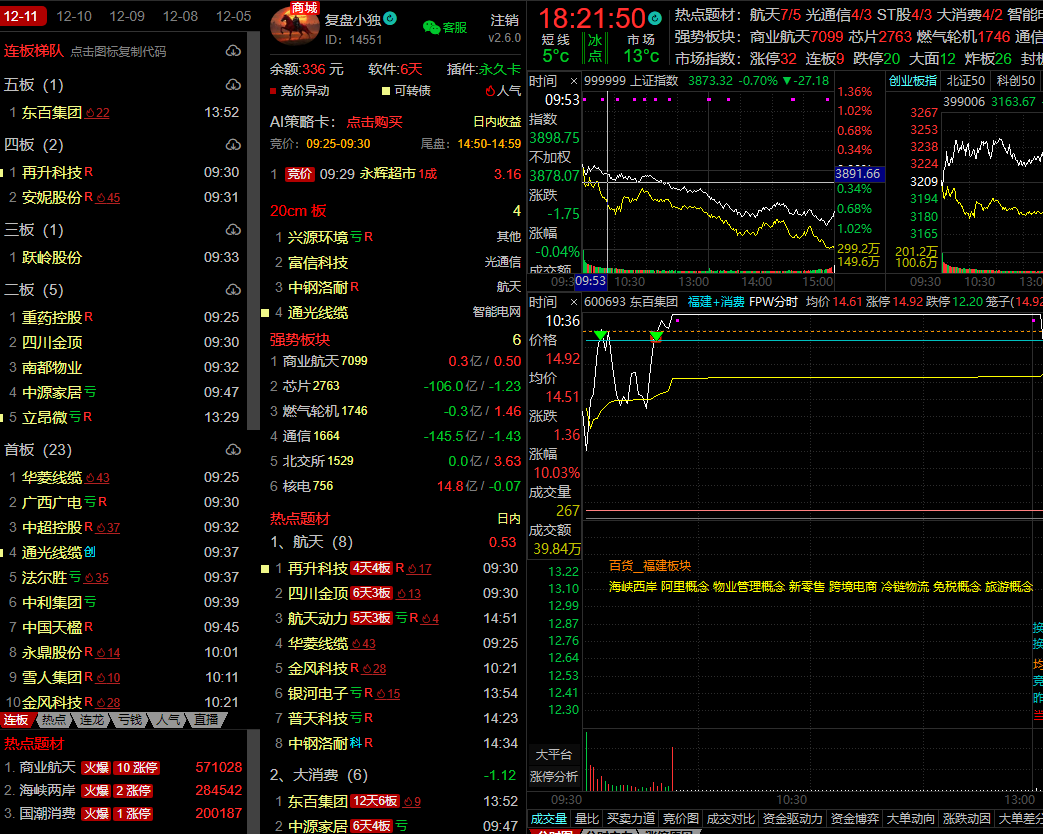This screenshot has width=1043, height=834.
Task: Select the 连龙 tab in the bottom tab bar
Action: click(92, 720)
